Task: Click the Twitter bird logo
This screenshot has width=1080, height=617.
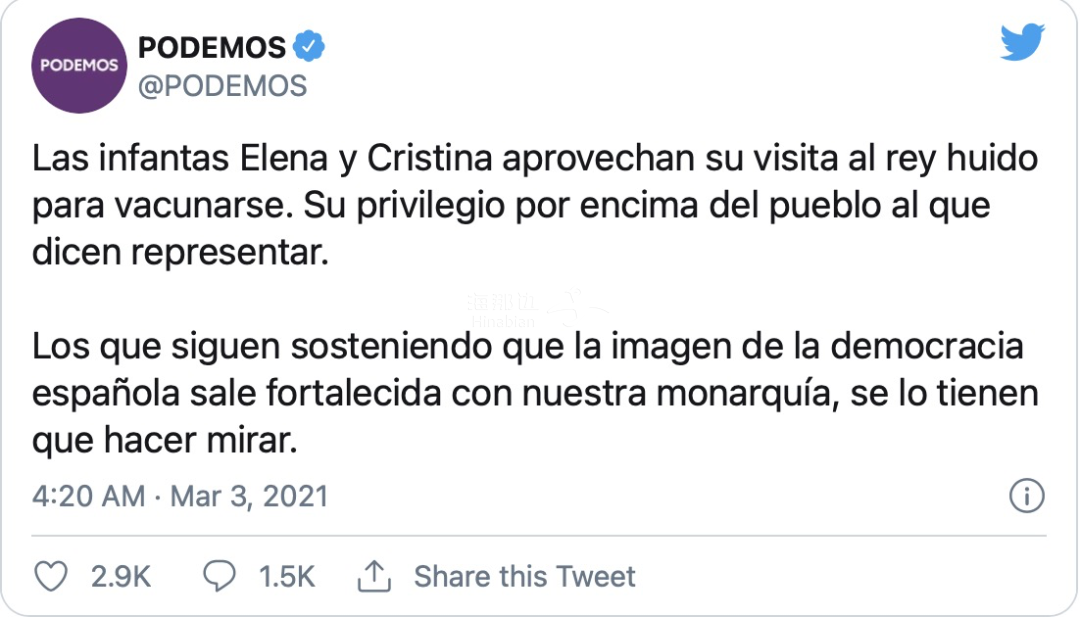Action: pyautogui.click(x=1023, y=41)
